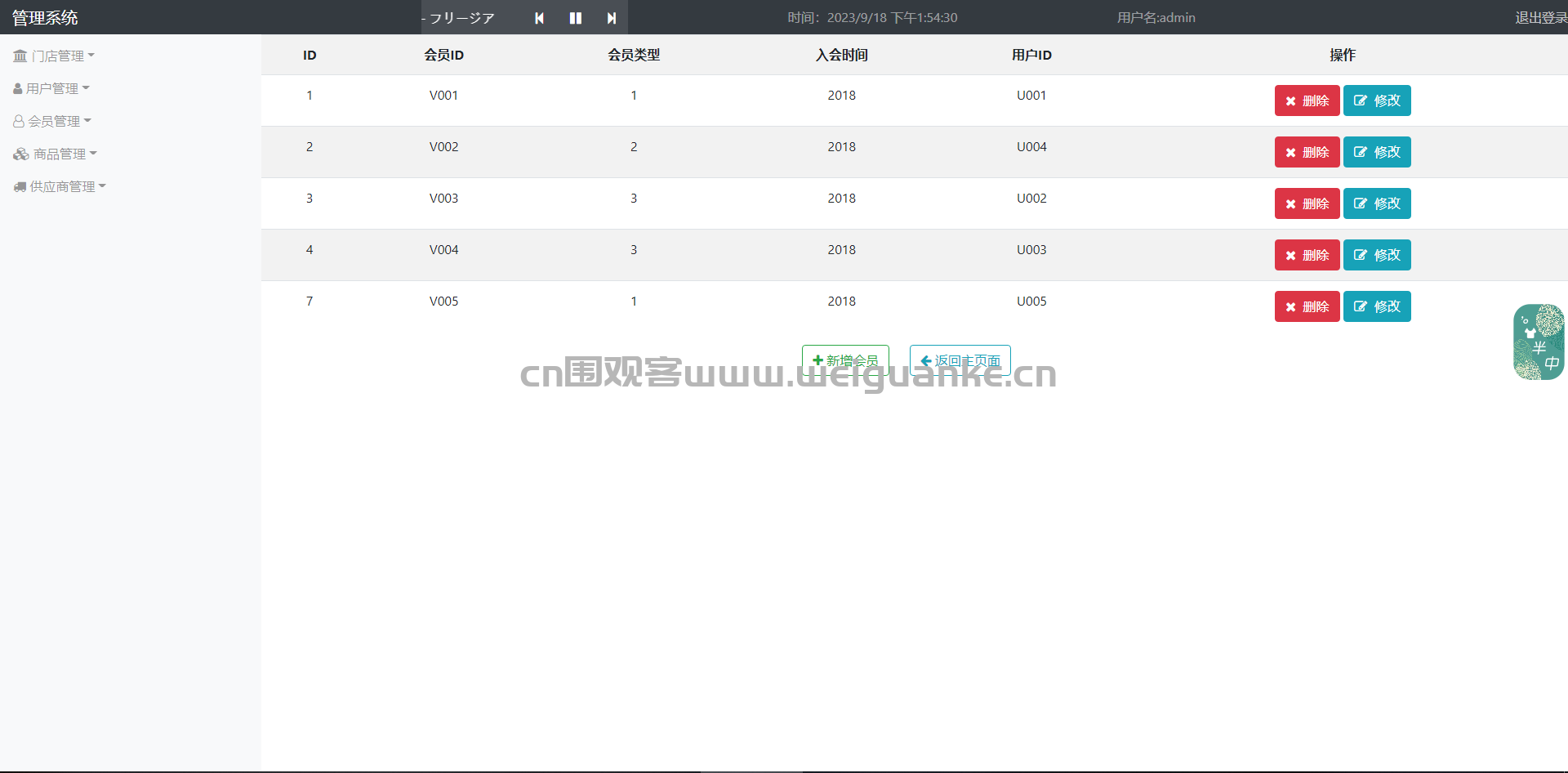Click the ID column header
Viewport: 1568px width, 773px height.
click(x=310, y=55)
